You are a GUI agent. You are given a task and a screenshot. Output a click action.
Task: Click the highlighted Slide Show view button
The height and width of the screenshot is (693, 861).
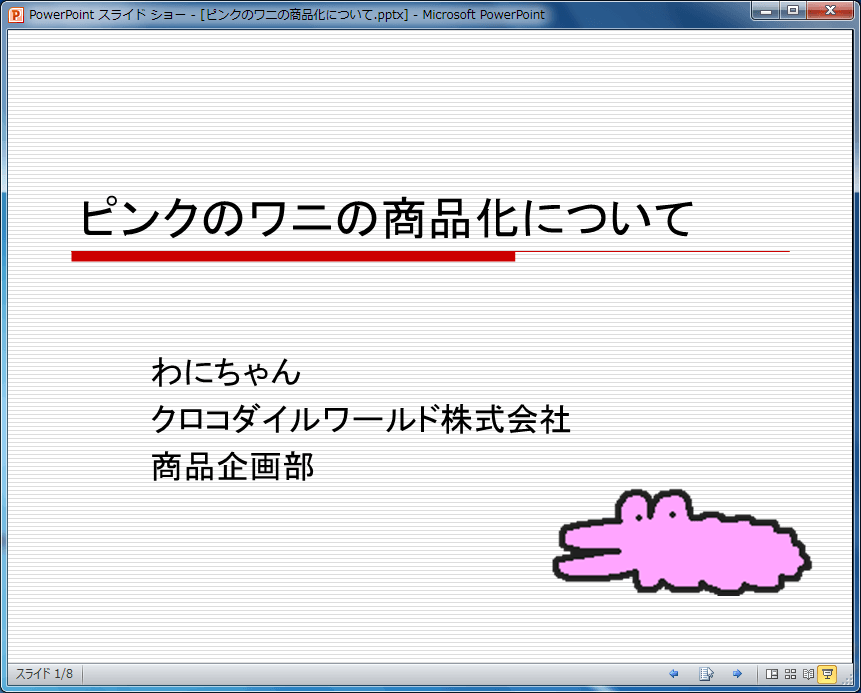tap(827, 674)
